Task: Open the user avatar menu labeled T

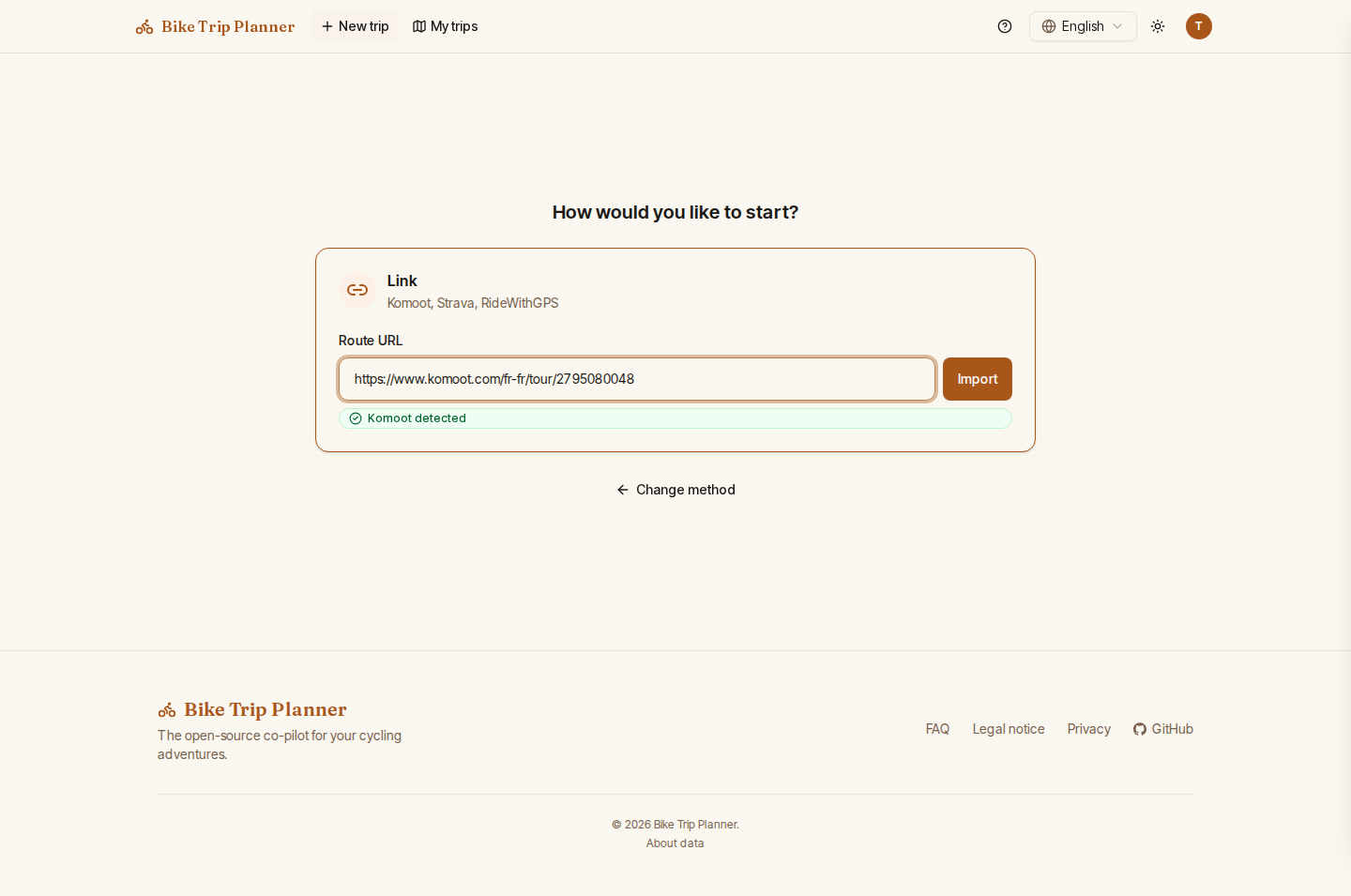Action: 1199,26
